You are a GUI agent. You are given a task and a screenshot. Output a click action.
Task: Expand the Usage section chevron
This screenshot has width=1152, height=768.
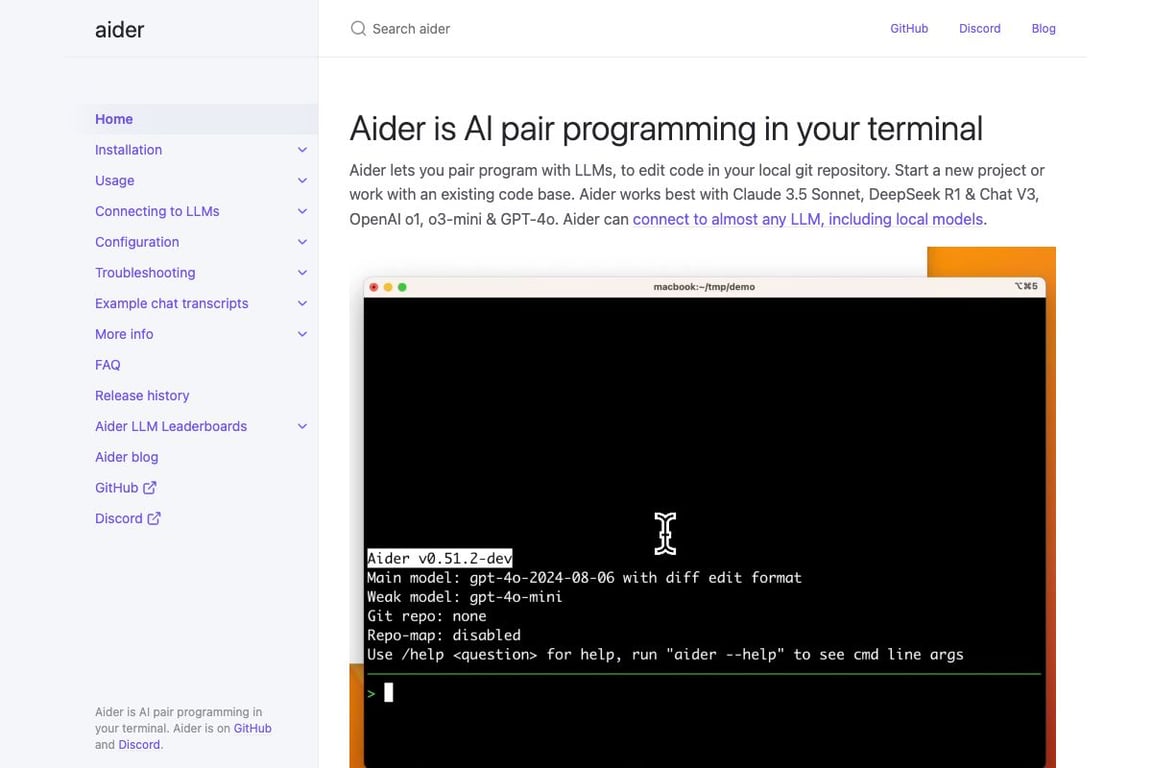(302, 181)
